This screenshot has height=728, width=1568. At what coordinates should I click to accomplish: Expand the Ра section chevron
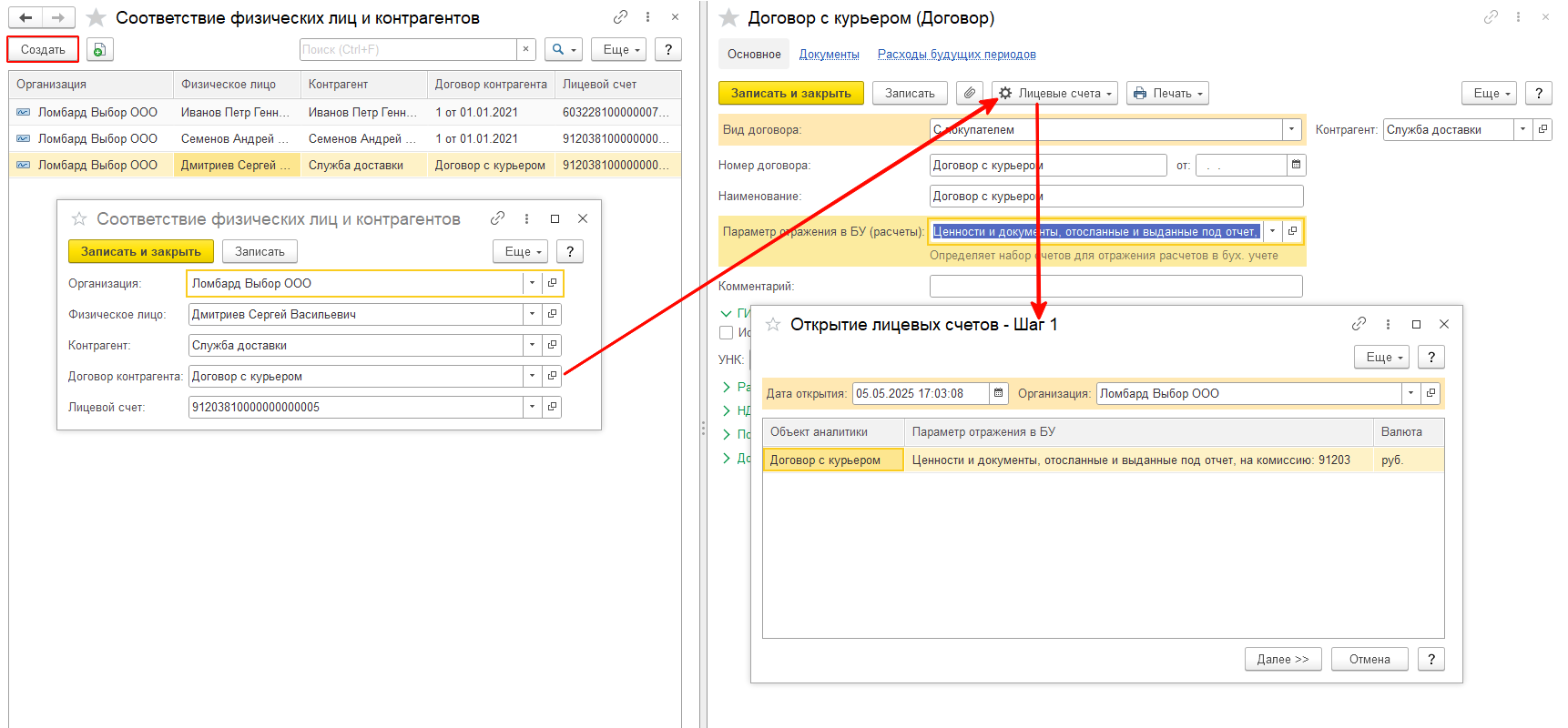pos(726,387)
